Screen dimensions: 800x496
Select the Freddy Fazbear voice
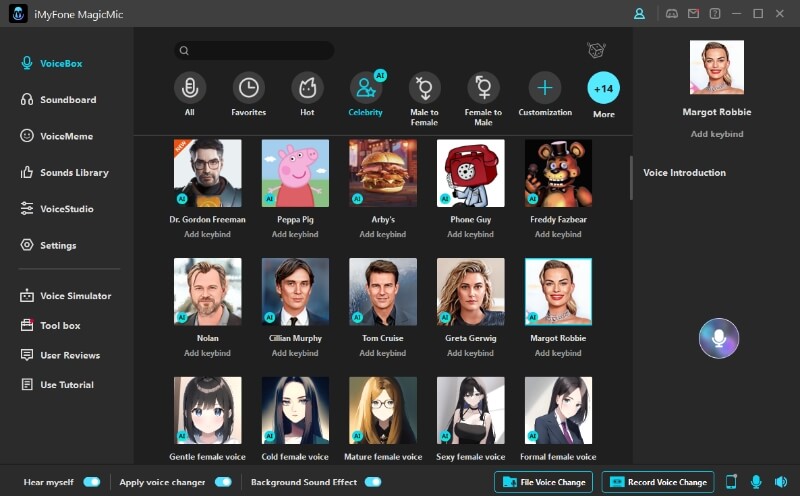(559, 173)
